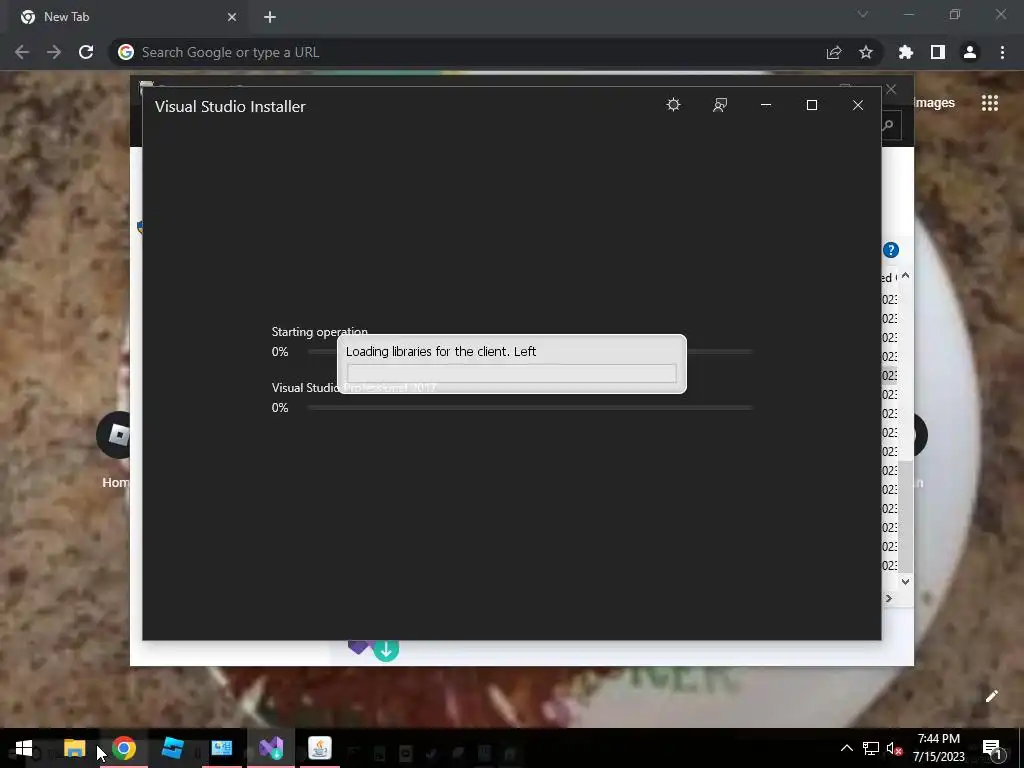The height and width of the screenshot is (768, 1024).
Task: Share this page from the Chrome toolbar
Action: click(x=834, y=52)
